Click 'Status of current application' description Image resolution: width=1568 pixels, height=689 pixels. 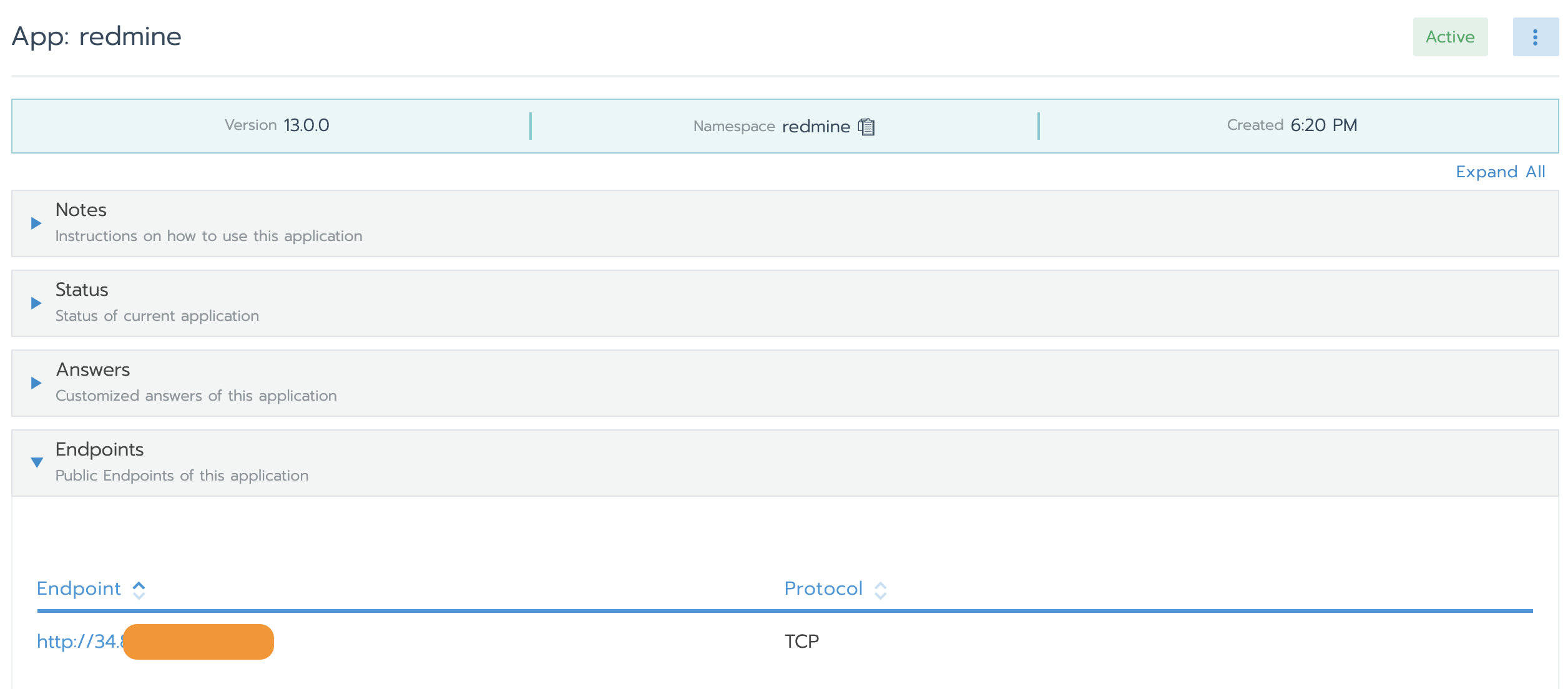coord(157,316)
